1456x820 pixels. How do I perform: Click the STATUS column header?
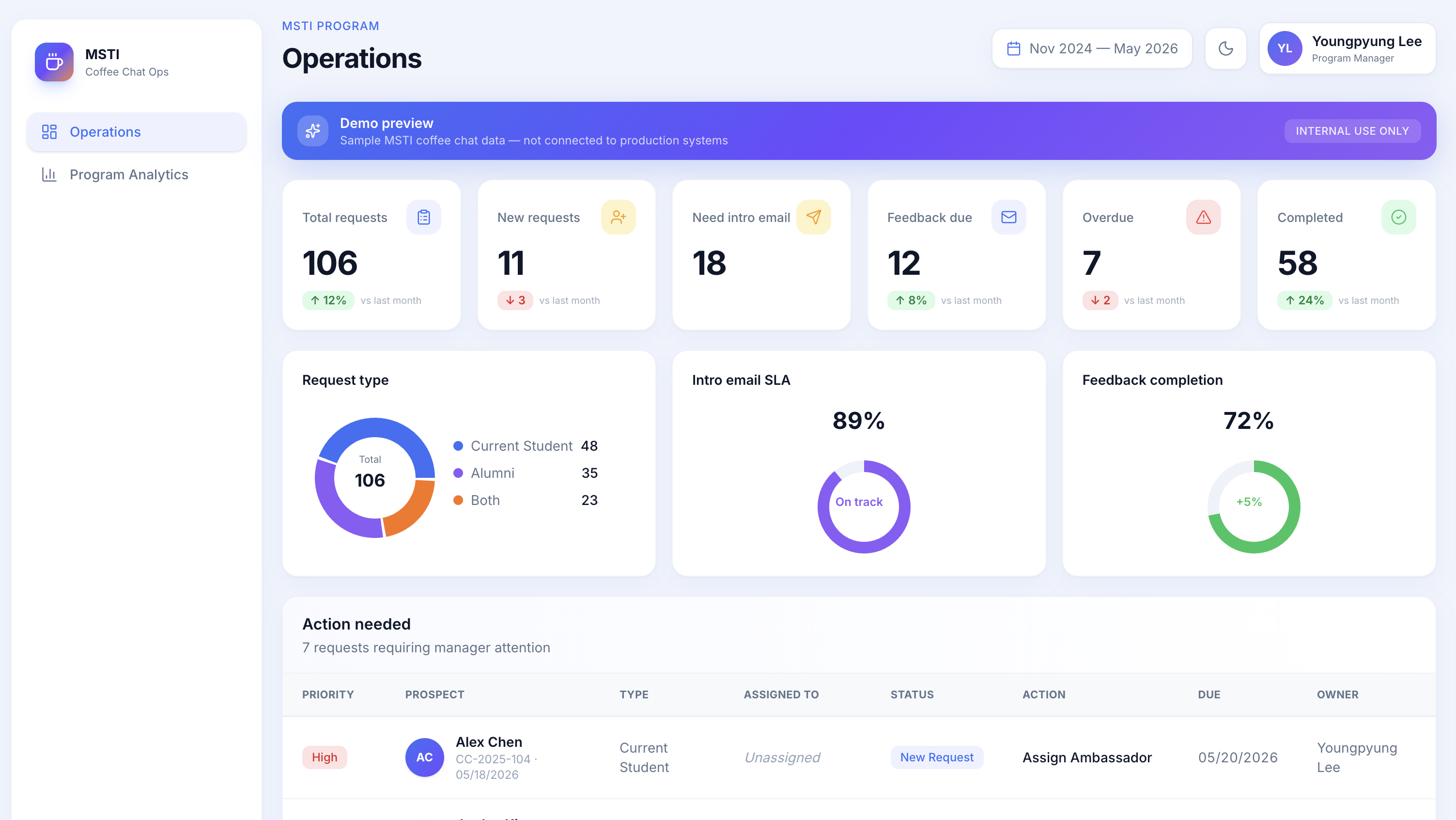click(912, 694)
